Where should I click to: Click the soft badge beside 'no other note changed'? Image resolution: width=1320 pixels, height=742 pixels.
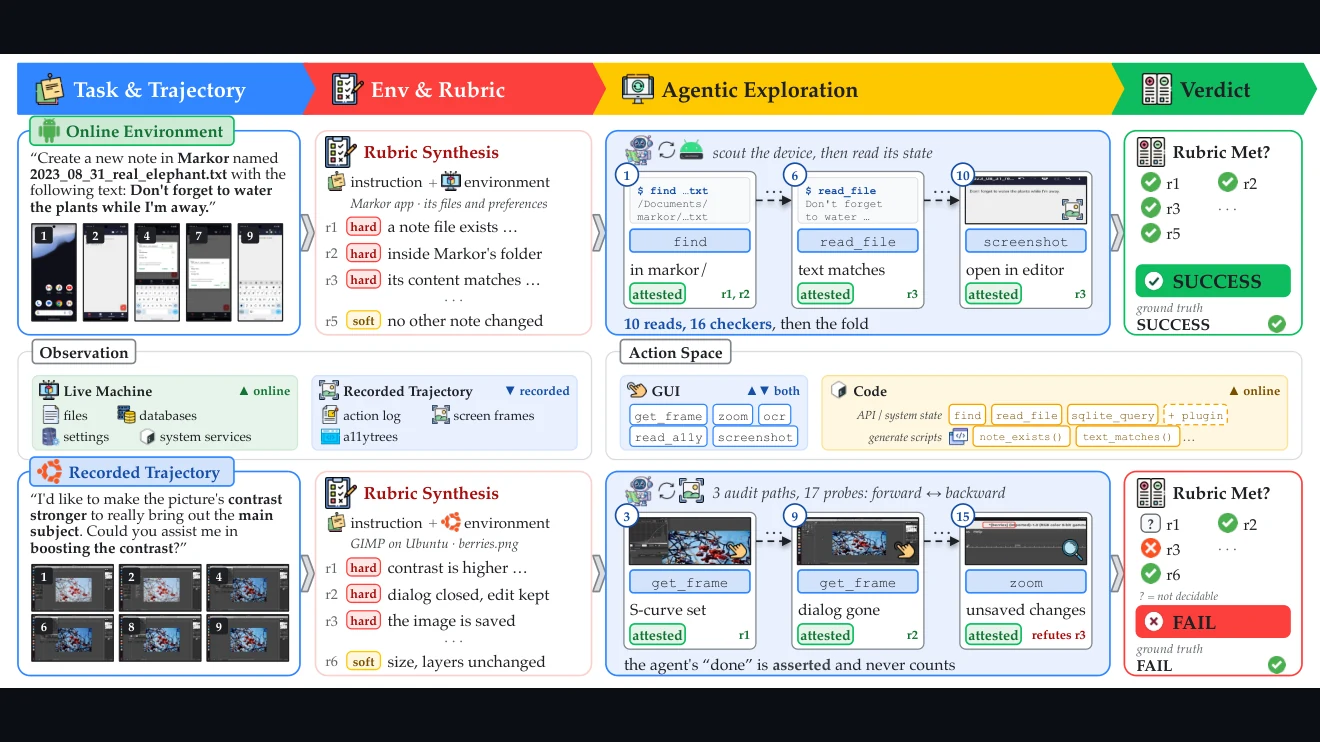coord(363,321)
